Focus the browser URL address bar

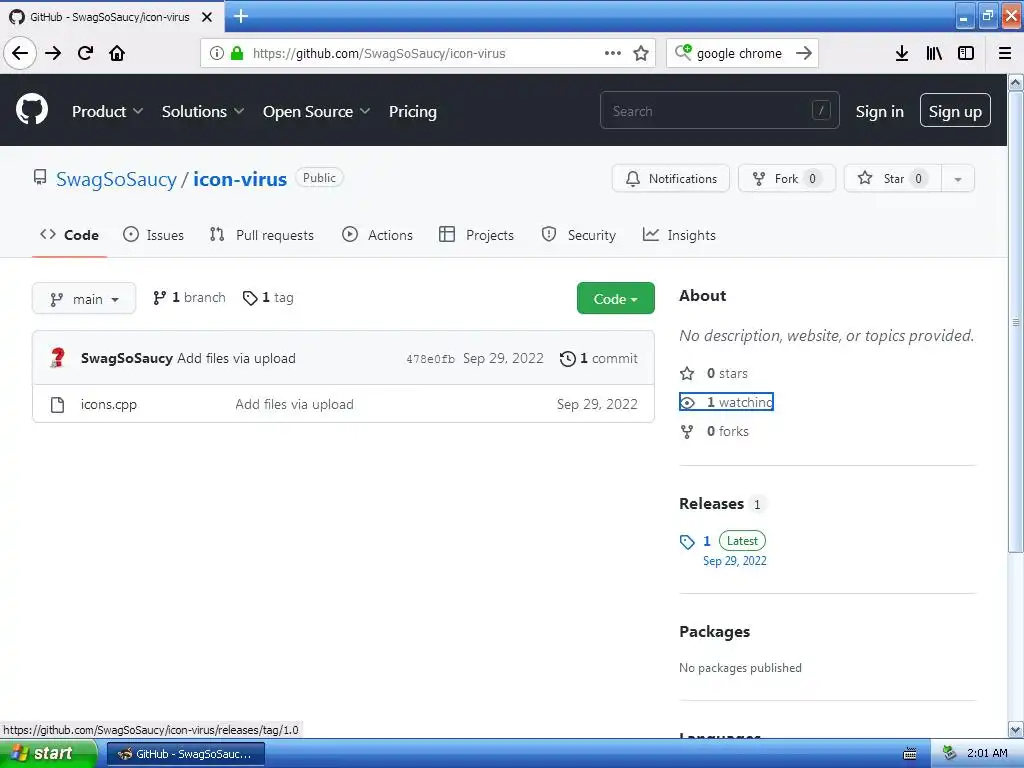click(x=427, y=53)
